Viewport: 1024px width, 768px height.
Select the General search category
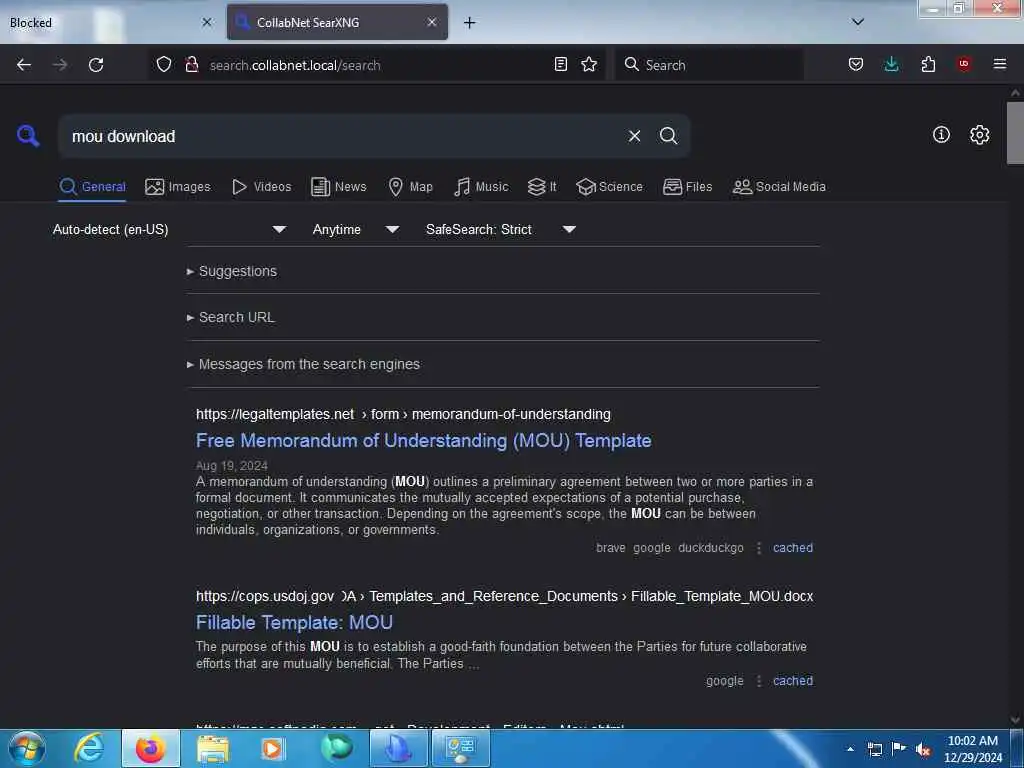(x=92, y=187)
